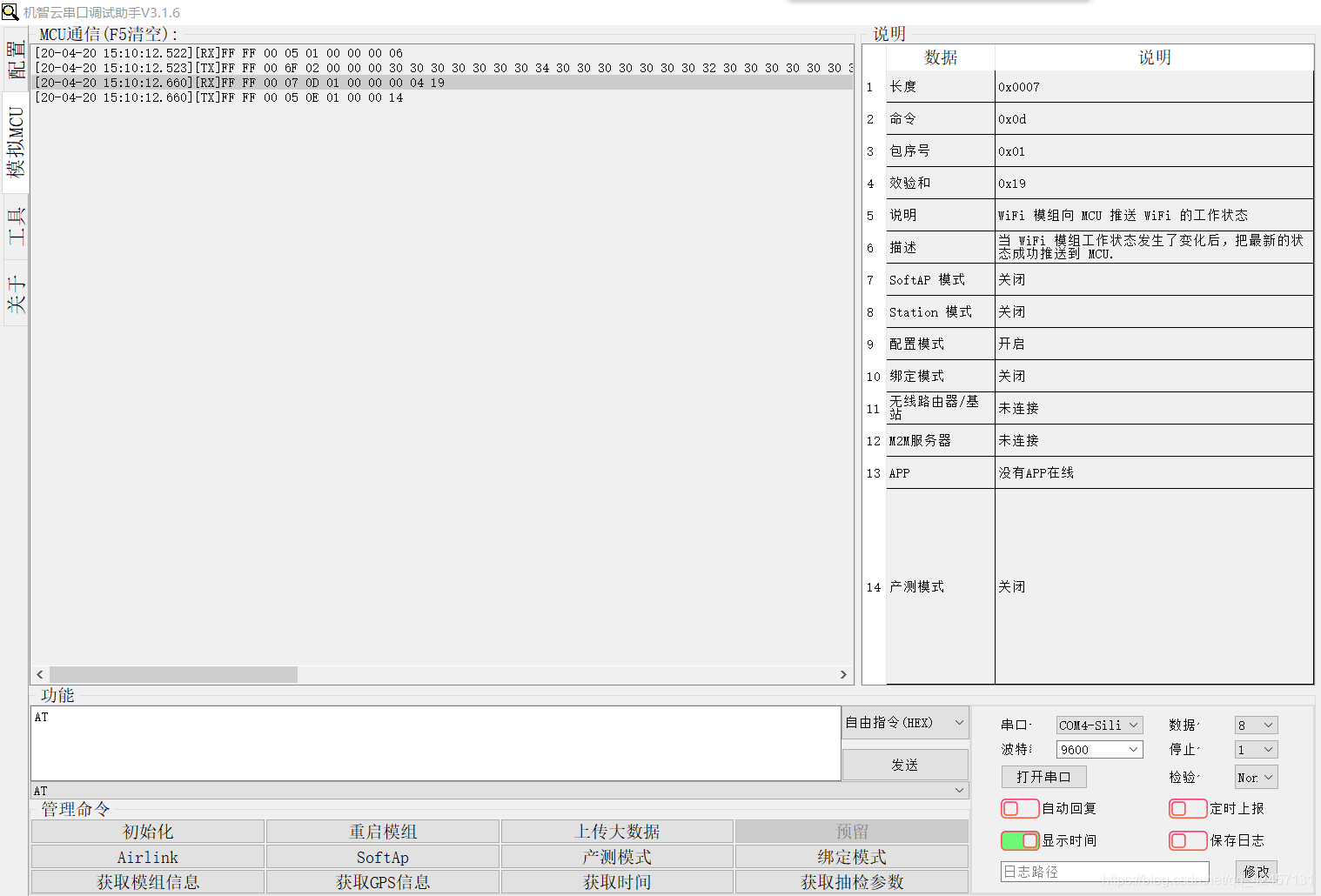Click the 说明 column header
Viewport: 1321px width, 896px height.
tap(1155, 57)
